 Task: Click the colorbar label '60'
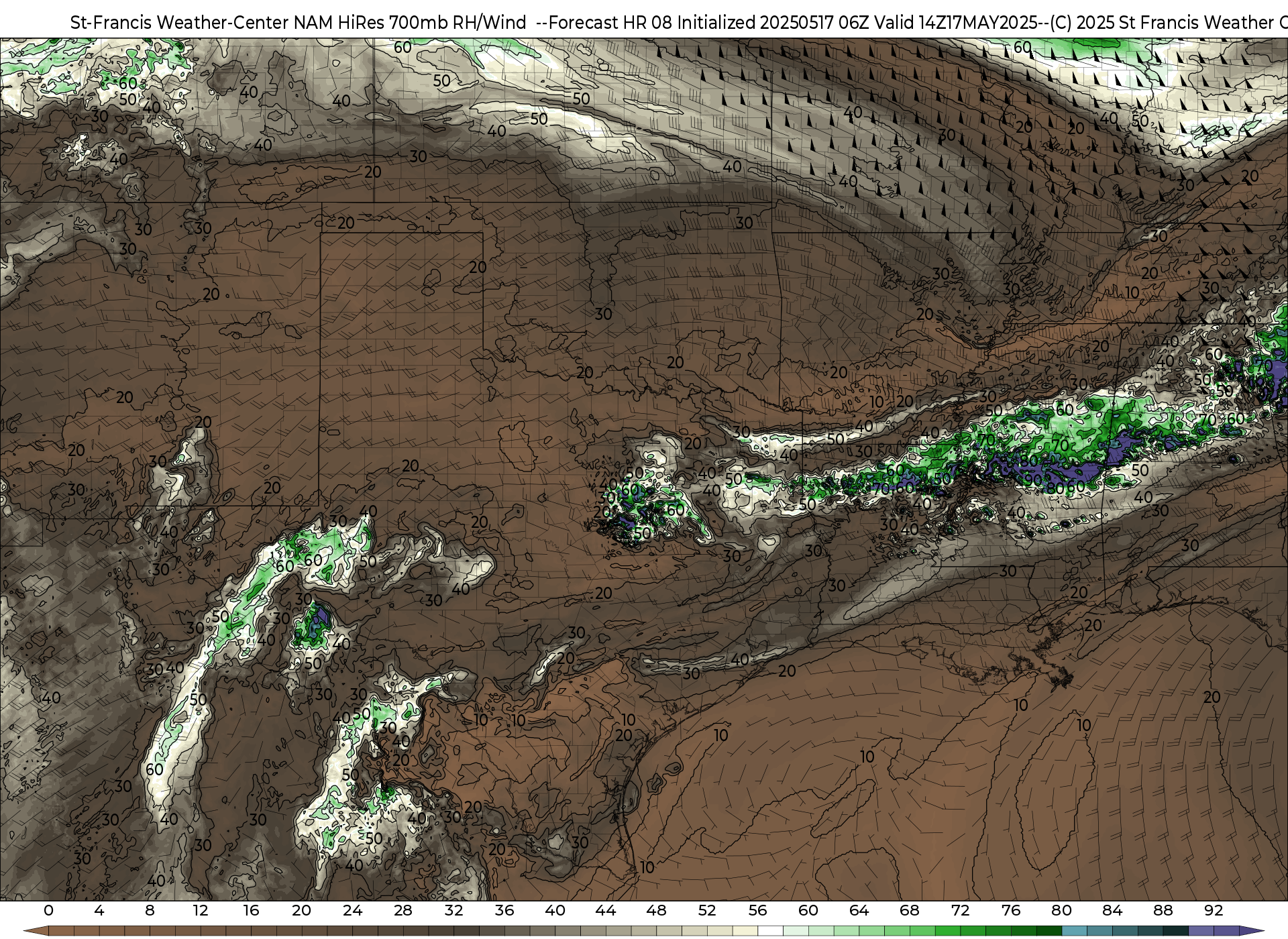tap(808, 911)
